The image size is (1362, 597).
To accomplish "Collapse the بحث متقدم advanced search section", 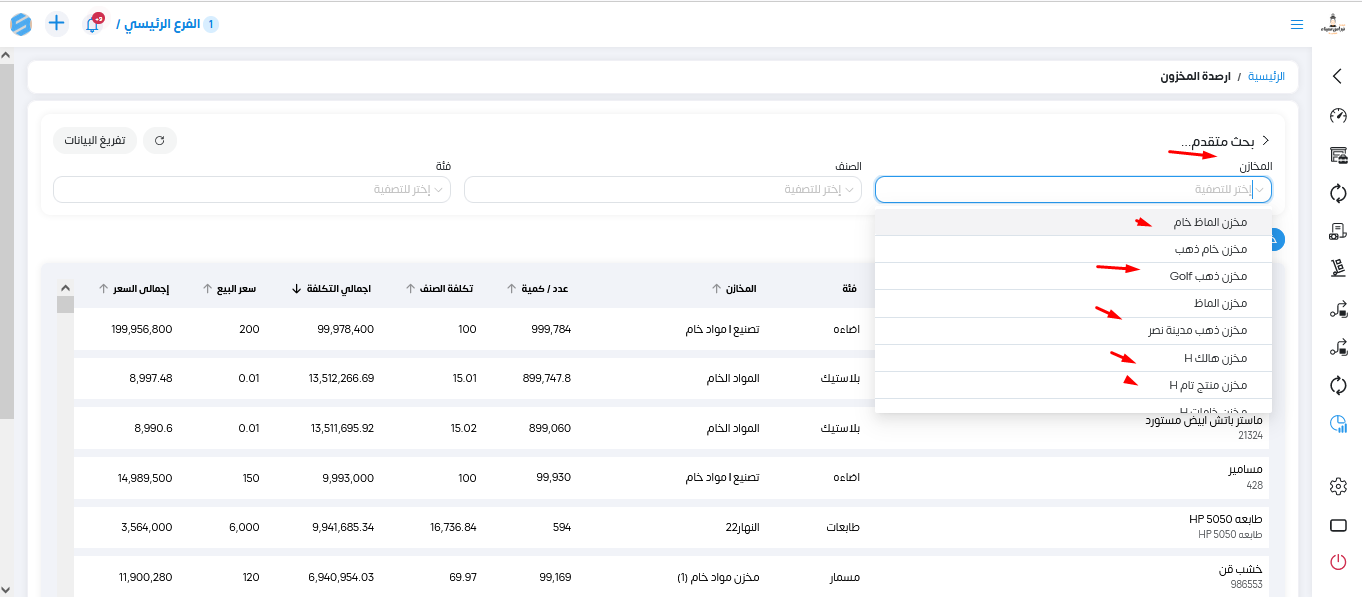I will click(1265, 141).
